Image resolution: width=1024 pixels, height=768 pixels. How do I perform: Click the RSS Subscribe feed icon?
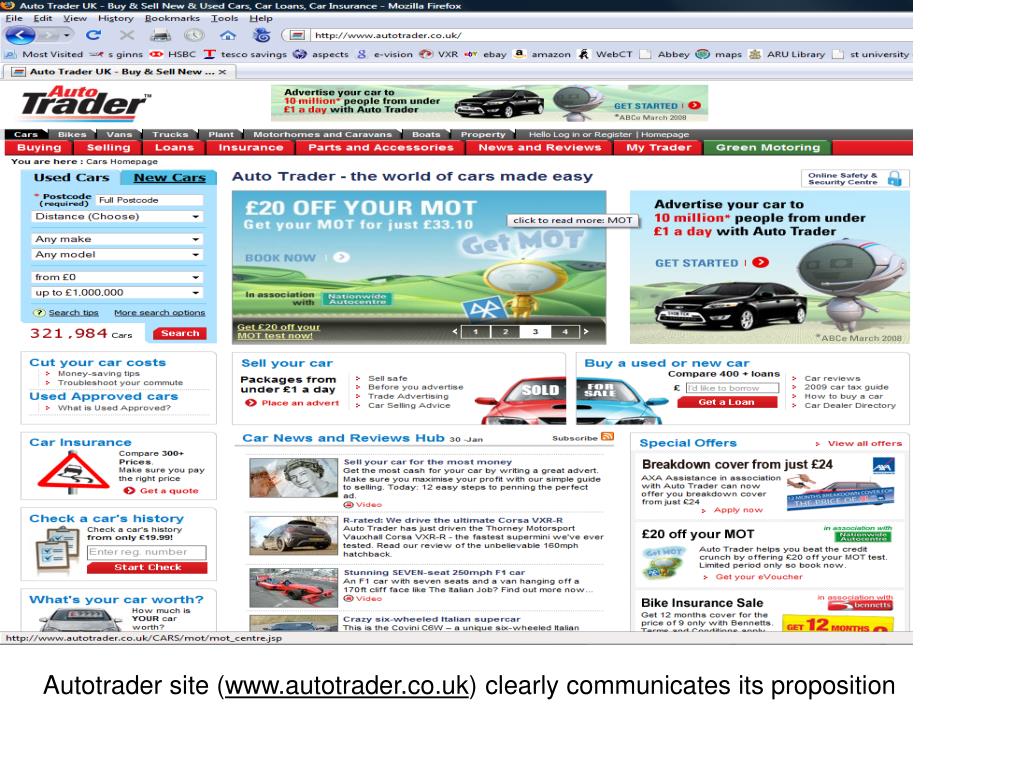[607, 437]
